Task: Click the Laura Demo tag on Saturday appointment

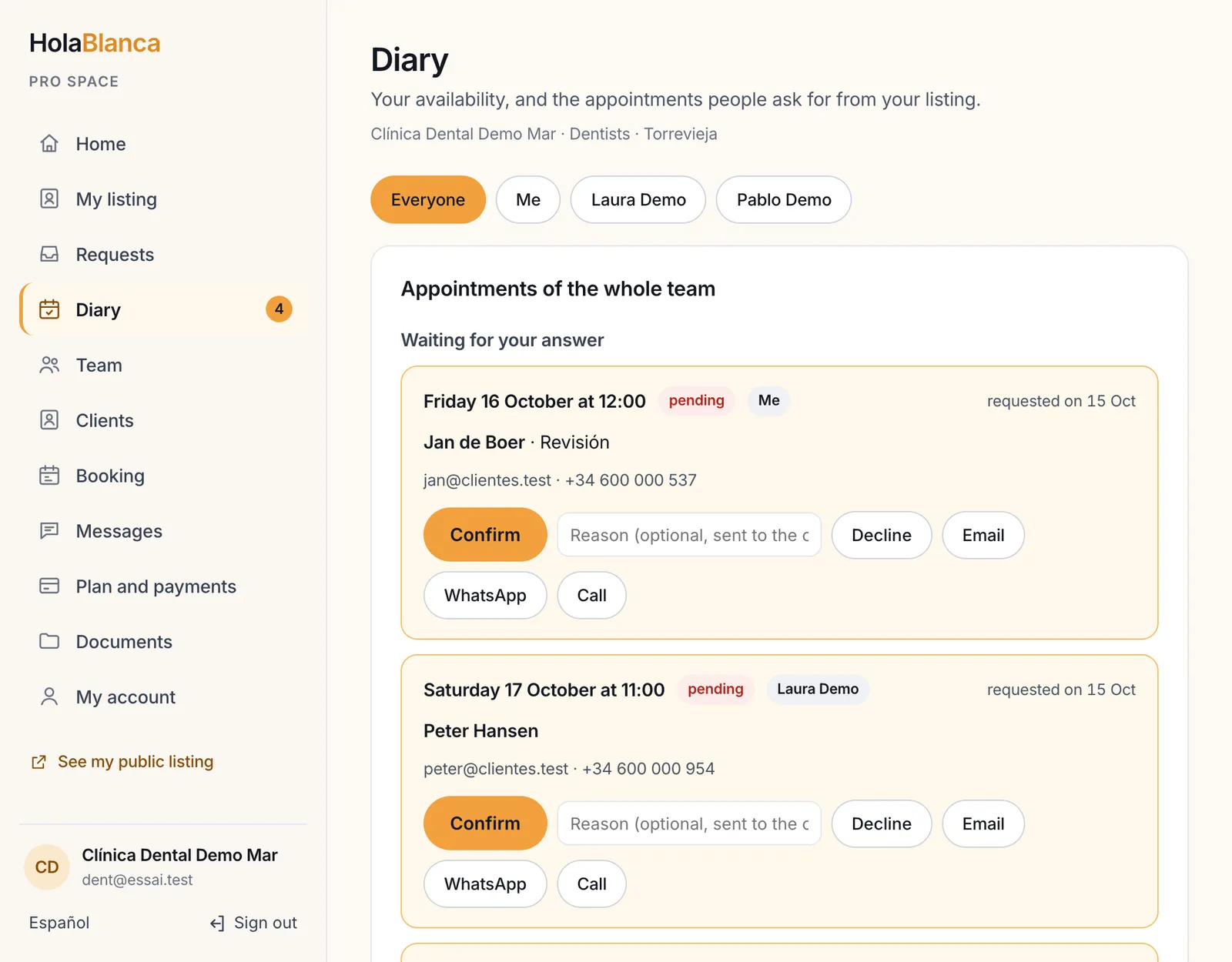Action: click(x=818, y=689)
